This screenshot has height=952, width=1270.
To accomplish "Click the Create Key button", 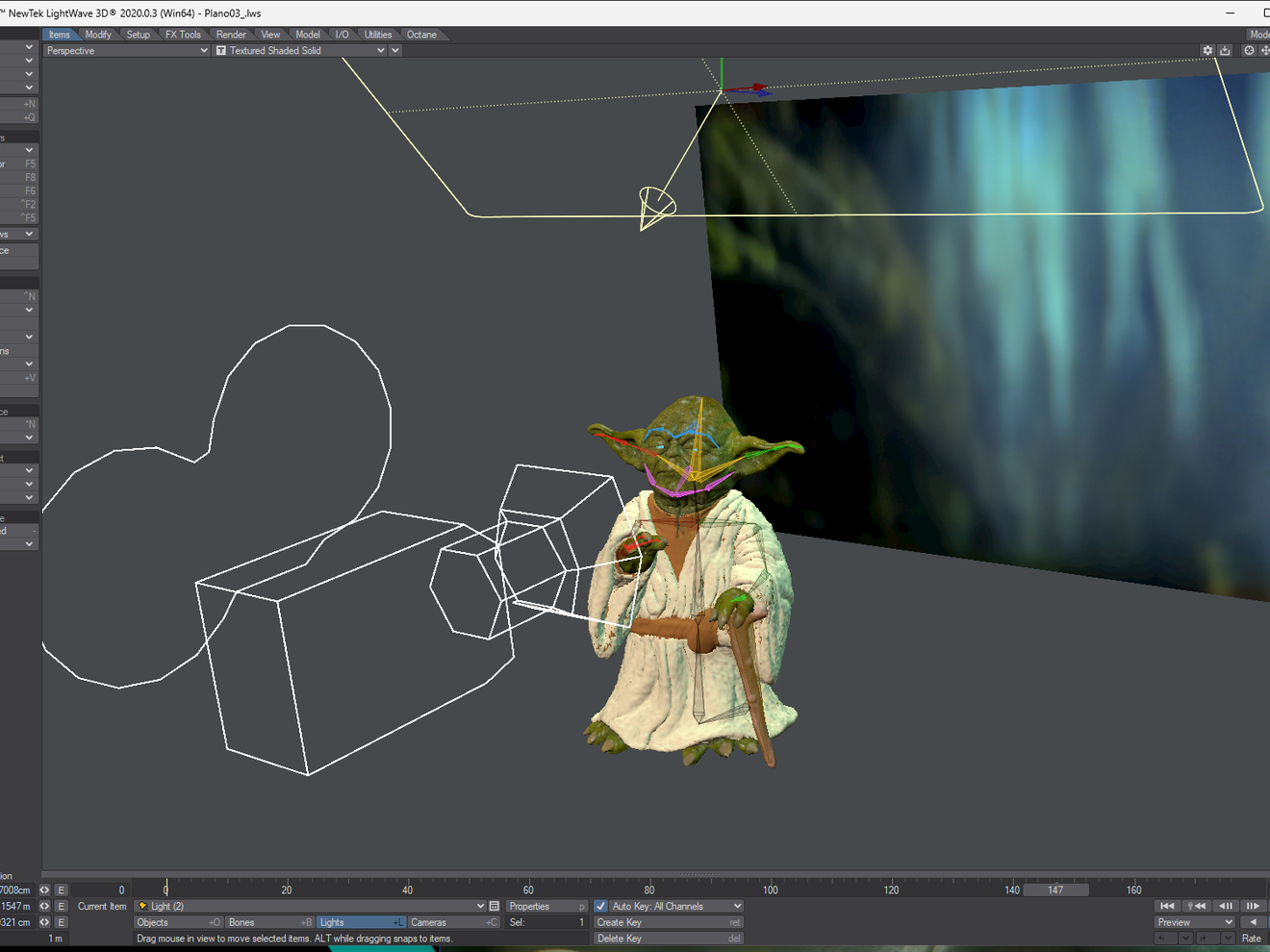I will coord(669,922).
